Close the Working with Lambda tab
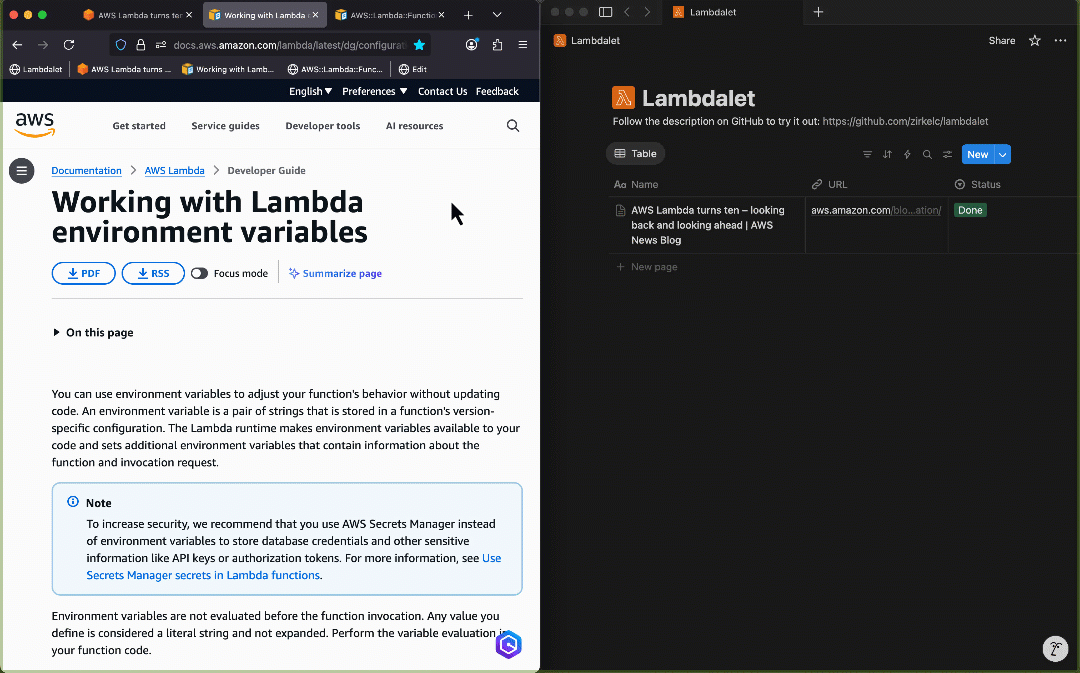Screen dimensions: 1080x673 pyautogui.click(x=315, y=14)
